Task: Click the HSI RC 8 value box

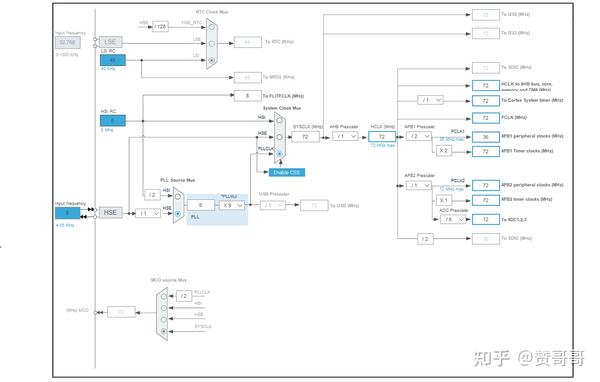Action: click(112, 121)
